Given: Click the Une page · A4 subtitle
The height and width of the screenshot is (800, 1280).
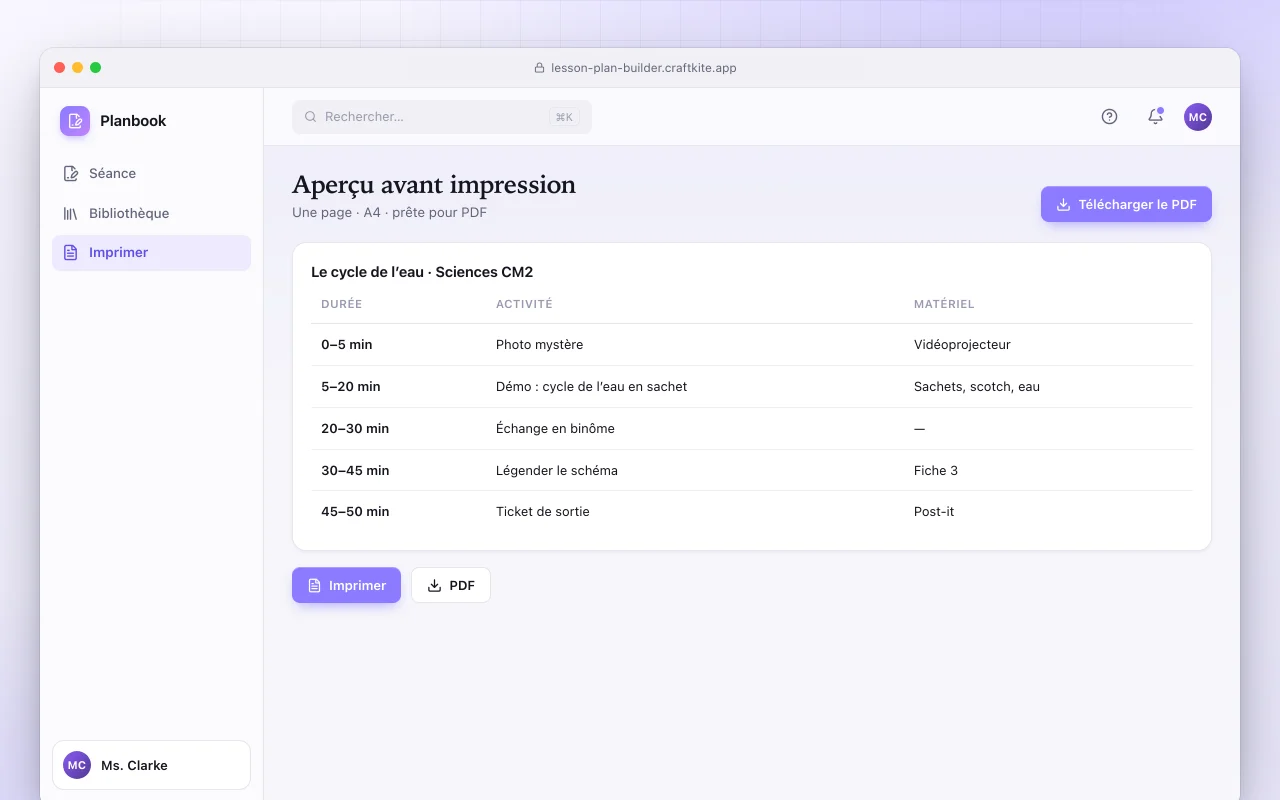Looking at the screenshot, I should click(x=389, y=213).
